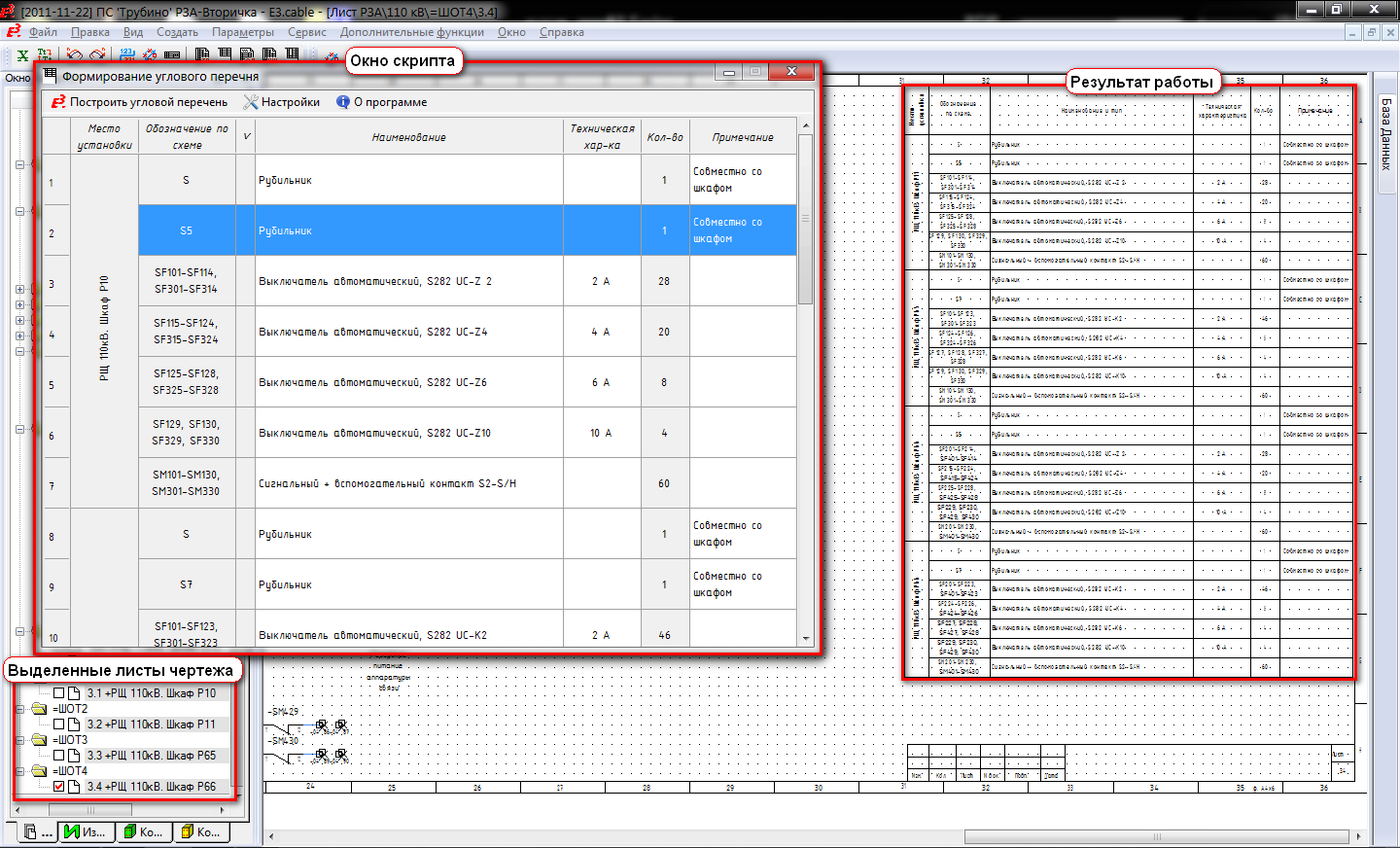Check the 3.2 Шкаф Р11 sheet checkbox
1400x848 pixels.
[x=59, y=724]
